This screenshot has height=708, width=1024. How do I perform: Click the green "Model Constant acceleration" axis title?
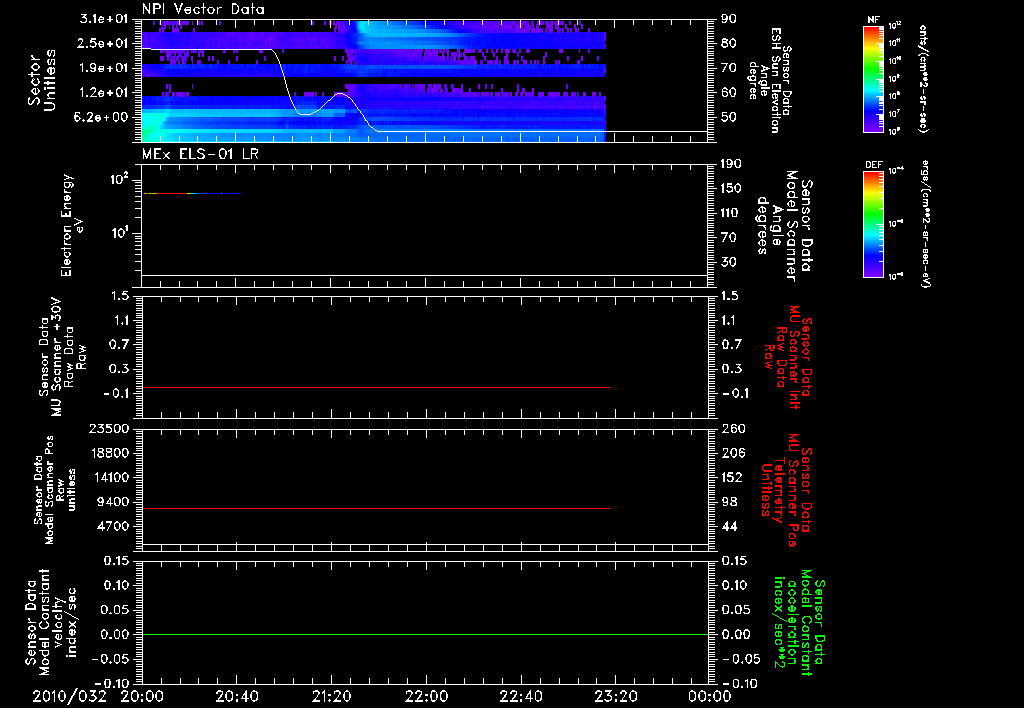(x=799, y=624)
